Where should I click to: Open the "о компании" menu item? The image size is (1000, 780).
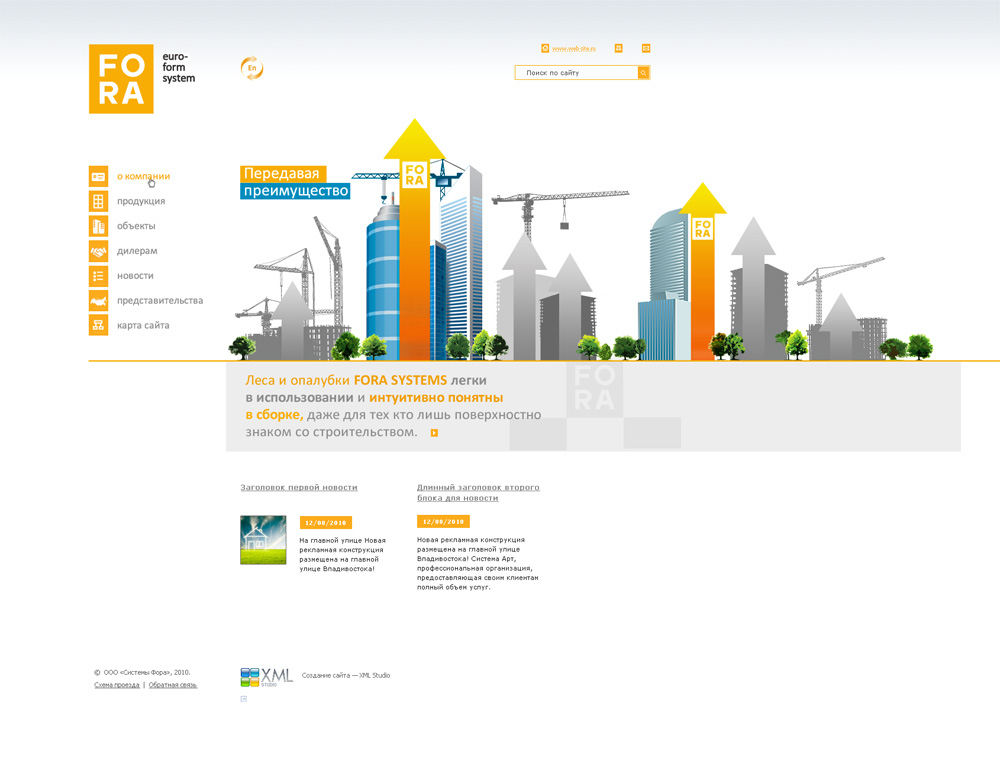141,176
